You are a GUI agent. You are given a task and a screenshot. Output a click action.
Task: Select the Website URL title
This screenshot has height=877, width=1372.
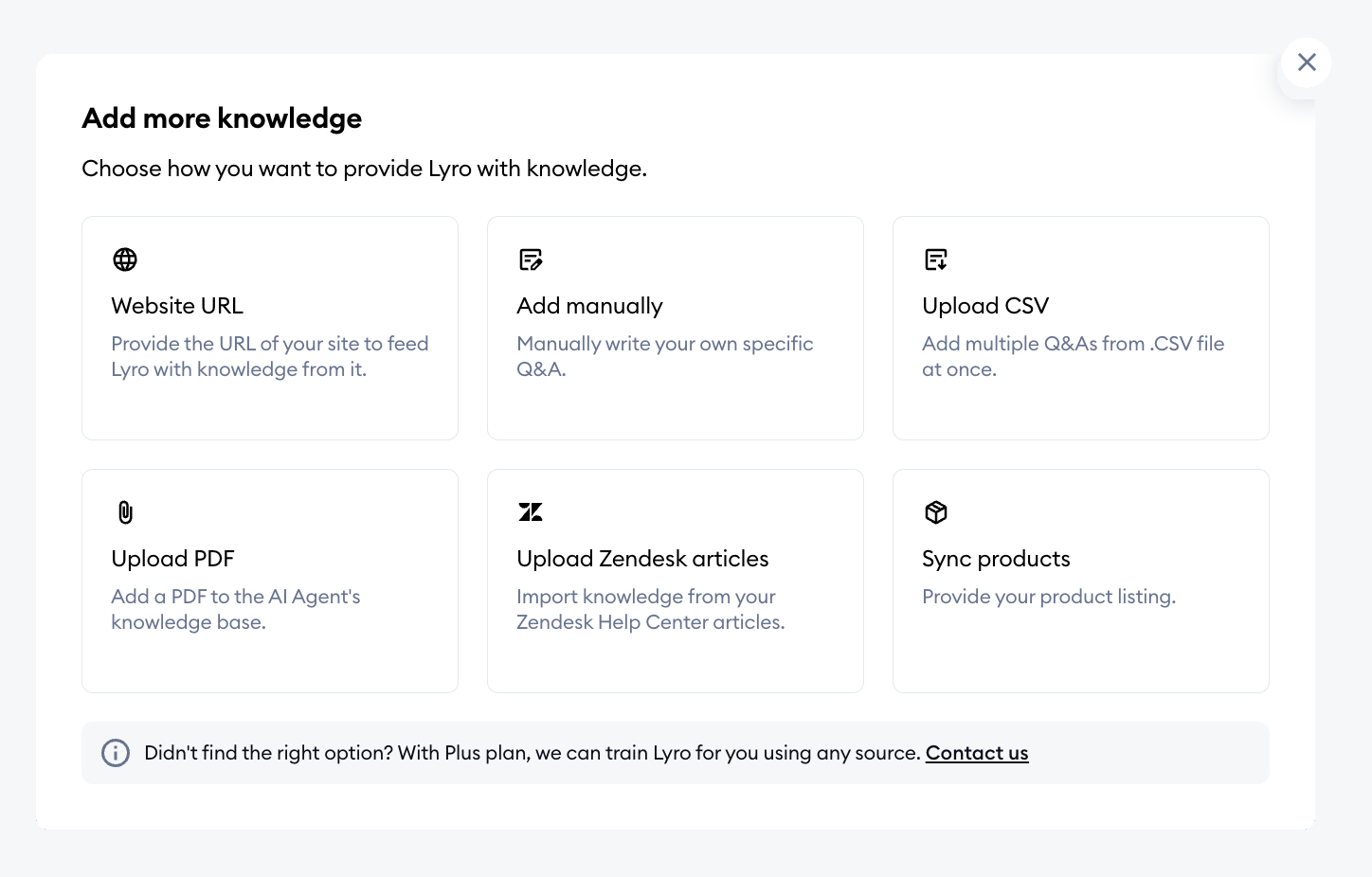click(x=177, y=306)
